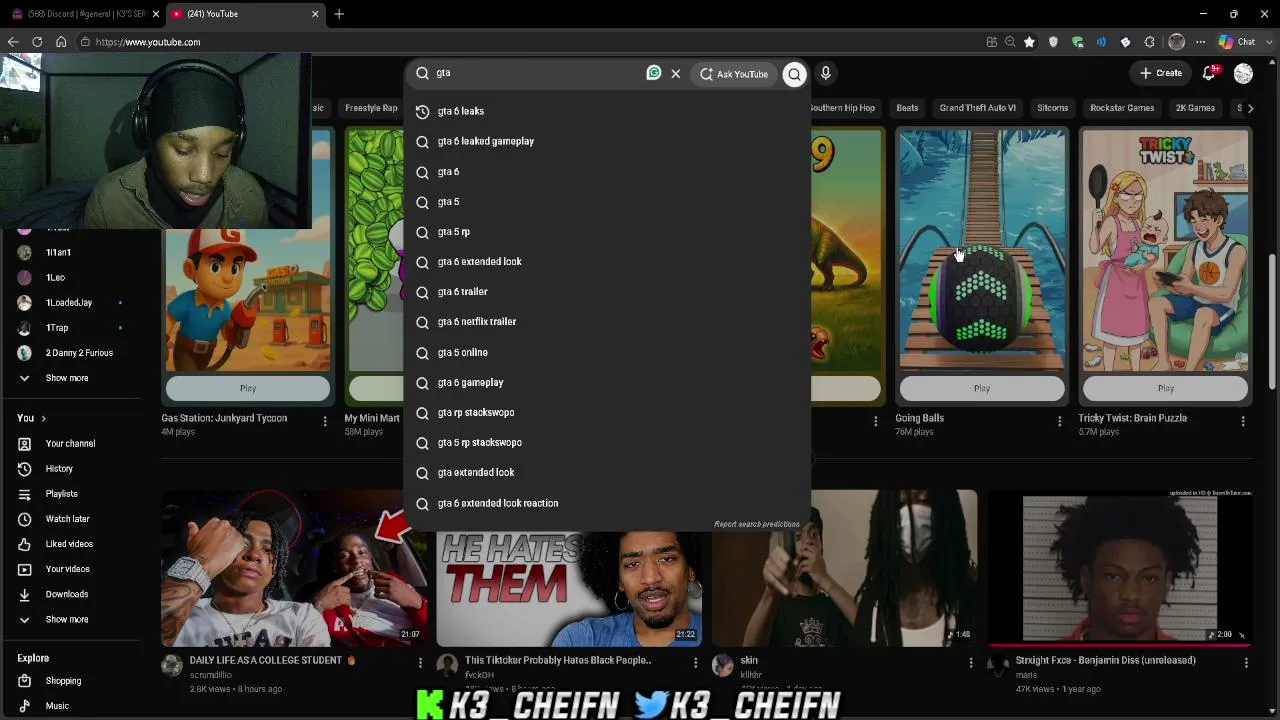Open the YouTube account avatar menu

(1243, 73)
